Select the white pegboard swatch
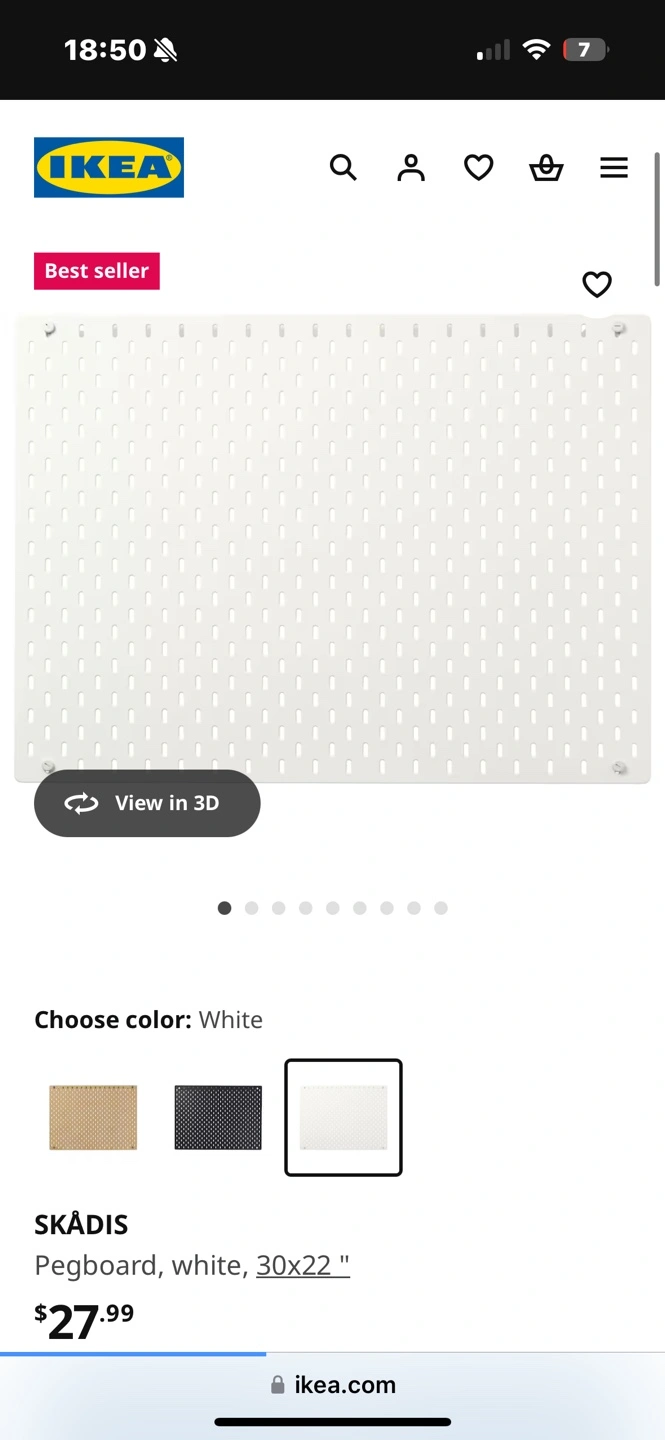The image size is (665, 1440). coord(343,1117)
